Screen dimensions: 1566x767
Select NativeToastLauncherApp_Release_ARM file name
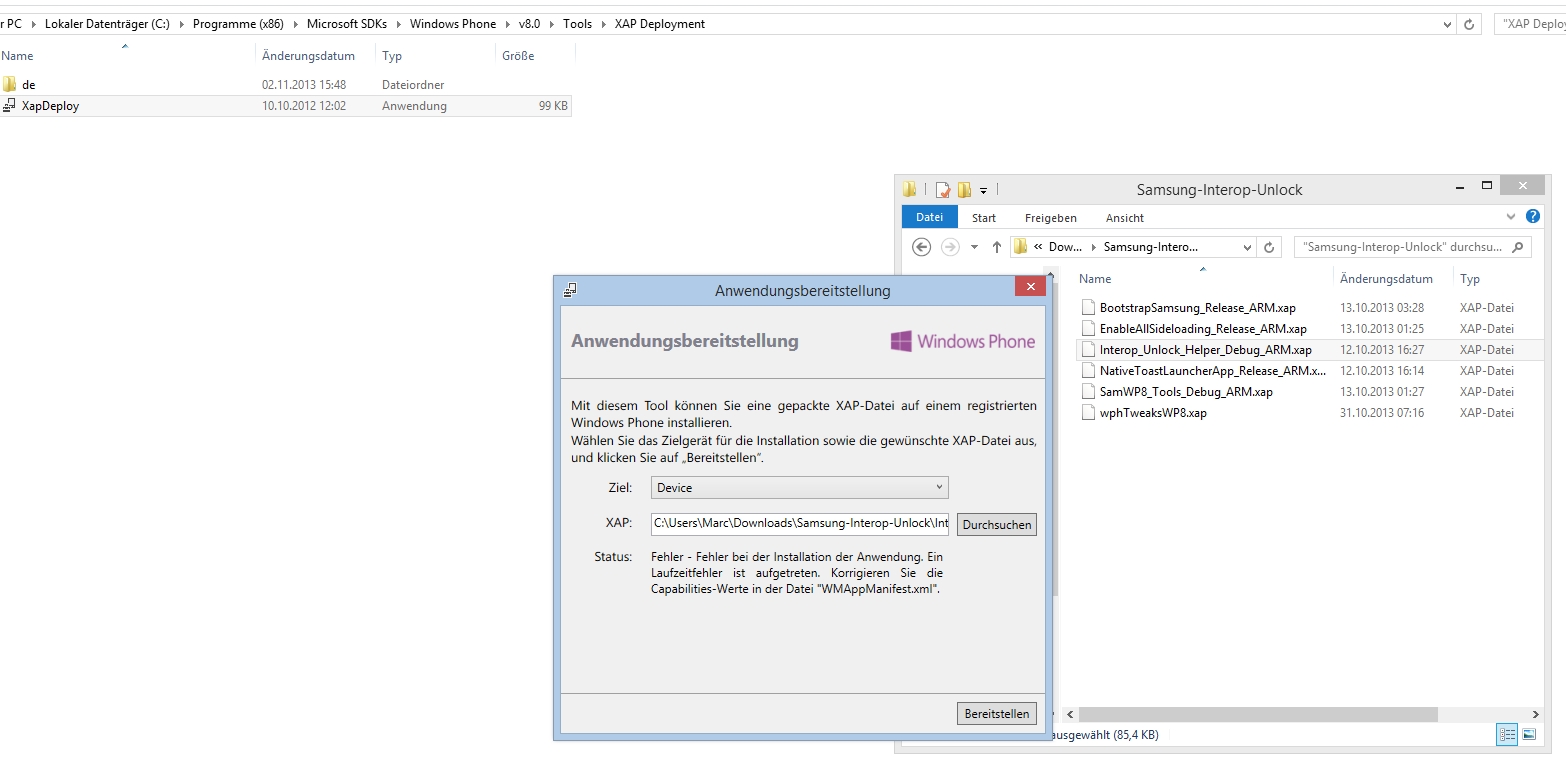coord(1213,371)
